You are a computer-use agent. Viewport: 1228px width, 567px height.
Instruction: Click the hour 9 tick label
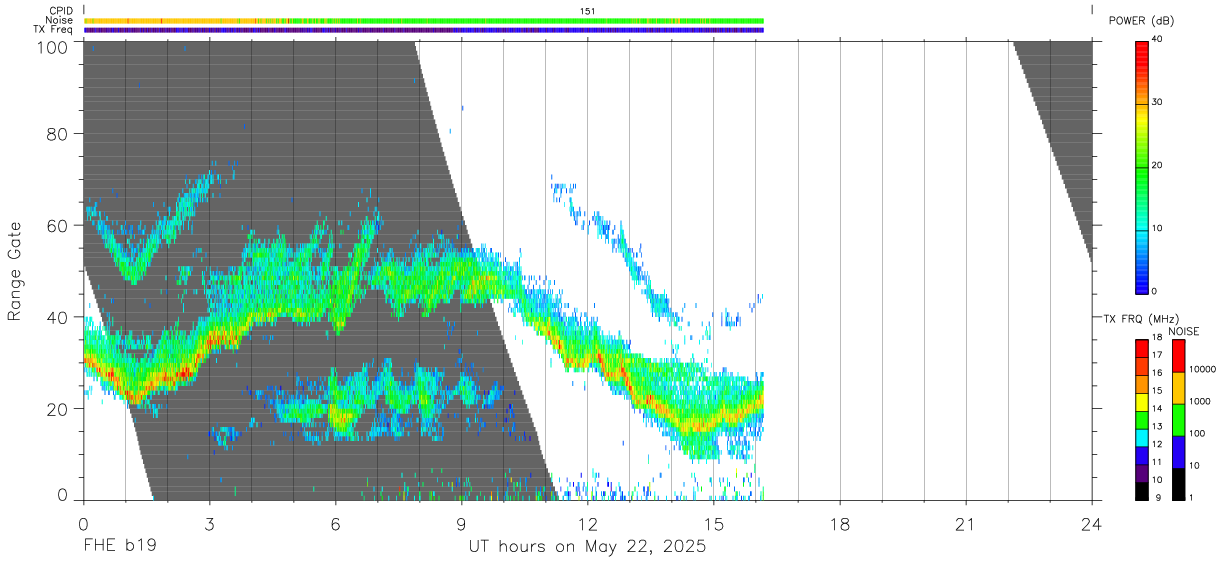point(461,524)
